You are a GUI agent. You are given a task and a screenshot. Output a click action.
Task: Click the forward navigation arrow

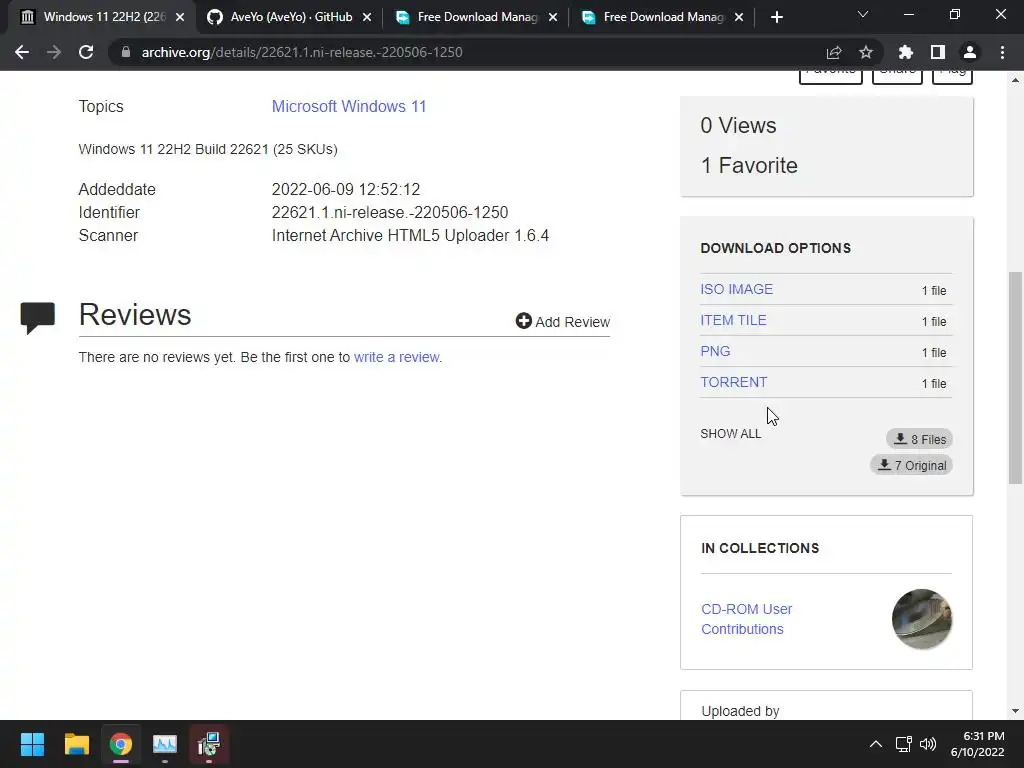pyautogui.click(x=54, y=52)
